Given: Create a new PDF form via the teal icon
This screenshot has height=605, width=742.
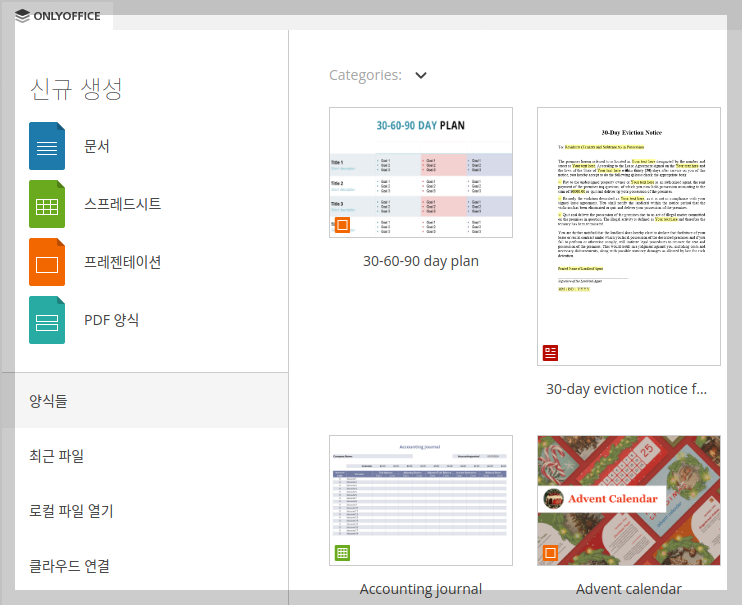Looking at the screenshot, I should click(x=47, y=320).
